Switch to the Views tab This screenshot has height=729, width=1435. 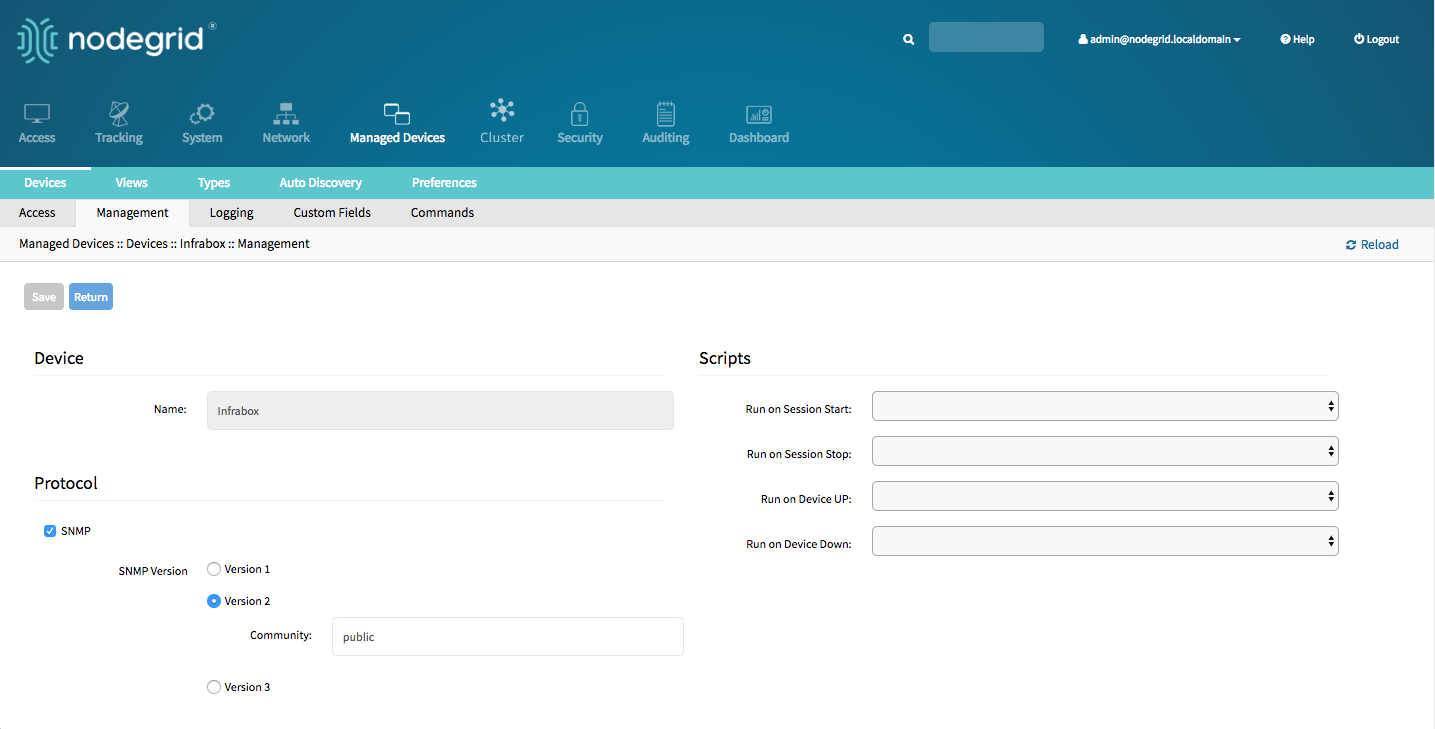131,183
